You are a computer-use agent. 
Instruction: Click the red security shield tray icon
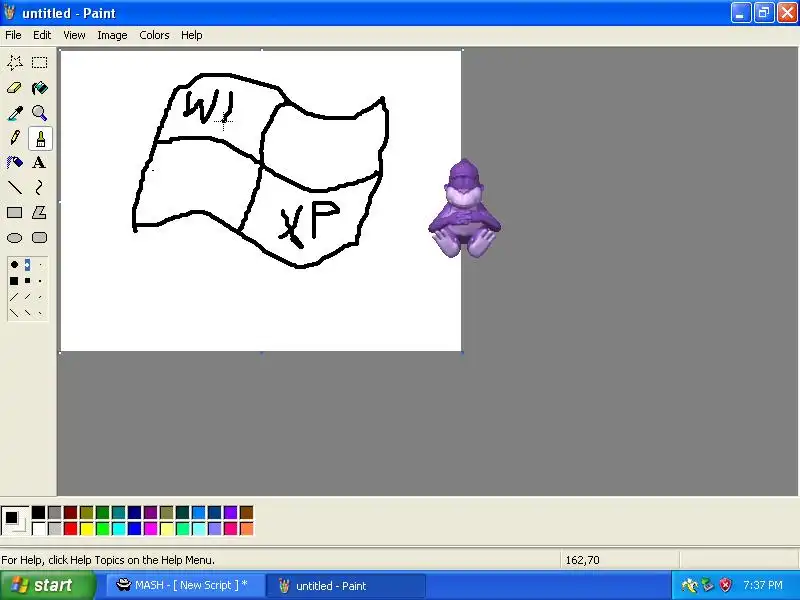click(726, 585)
